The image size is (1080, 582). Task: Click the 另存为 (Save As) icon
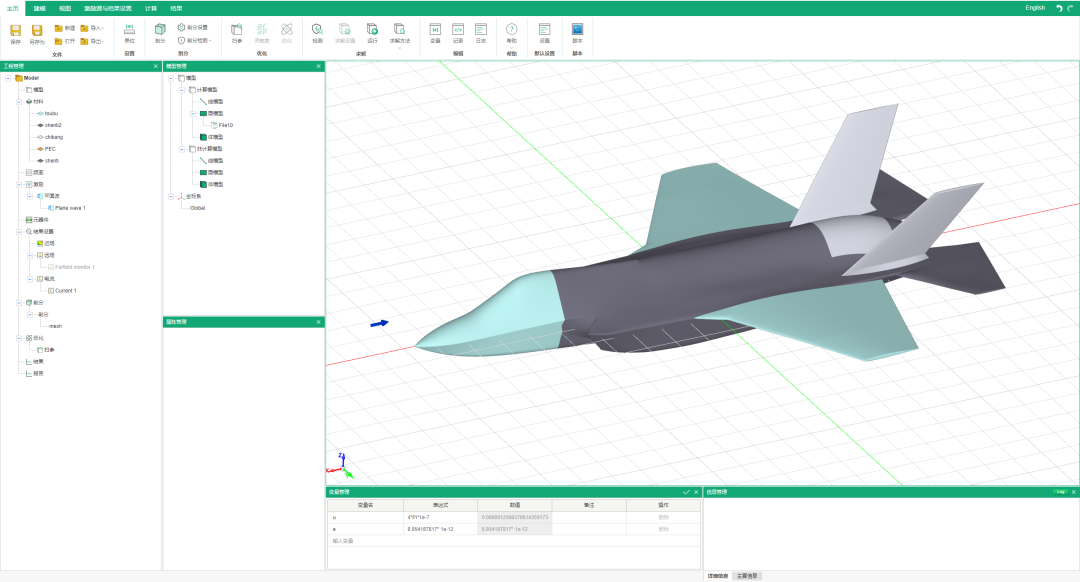tap(37, 32)
